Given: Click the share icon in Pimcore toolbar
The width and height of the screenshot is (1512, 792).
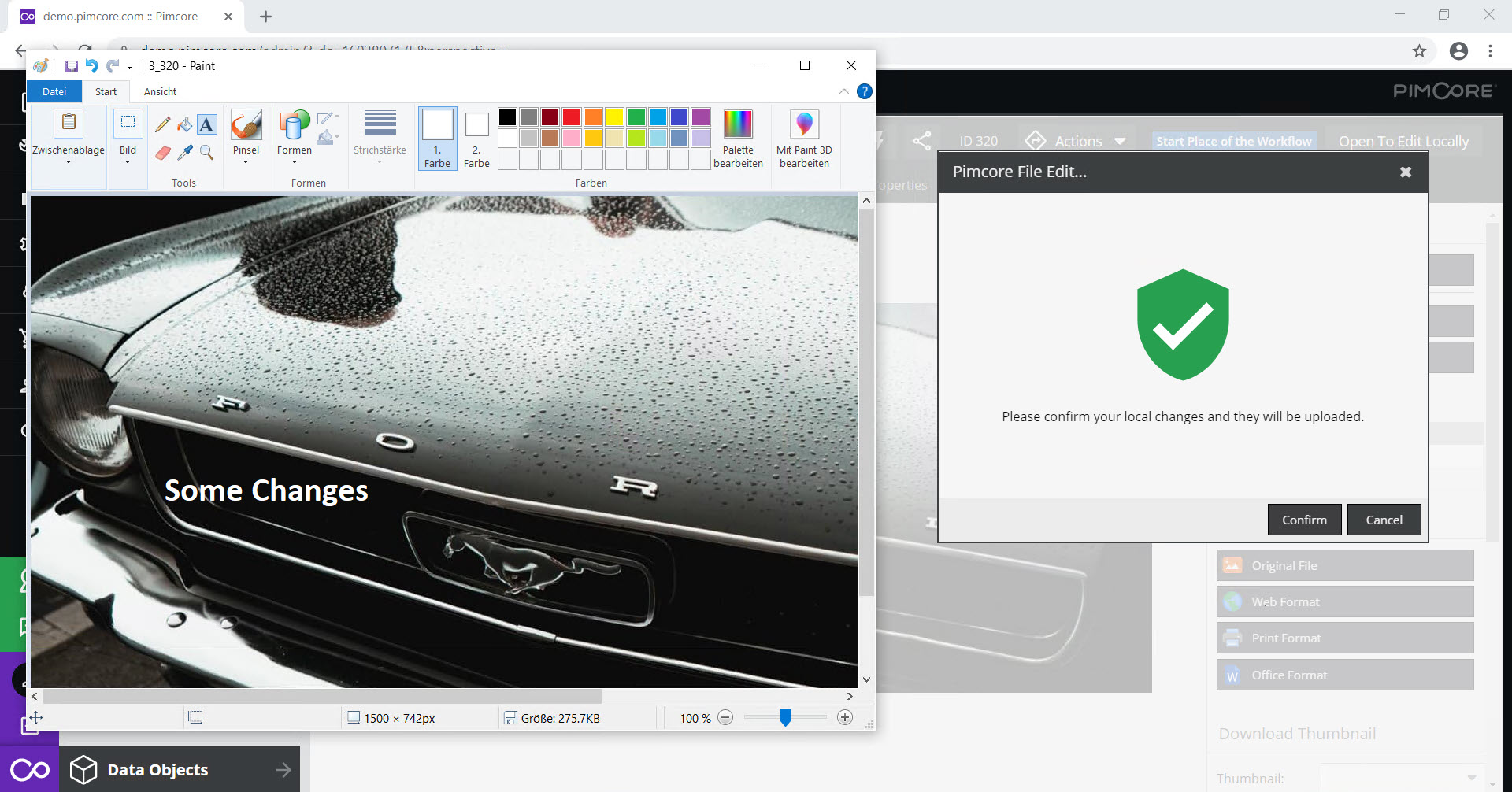Looking at the screenshot, I should [x=921, y=141].
